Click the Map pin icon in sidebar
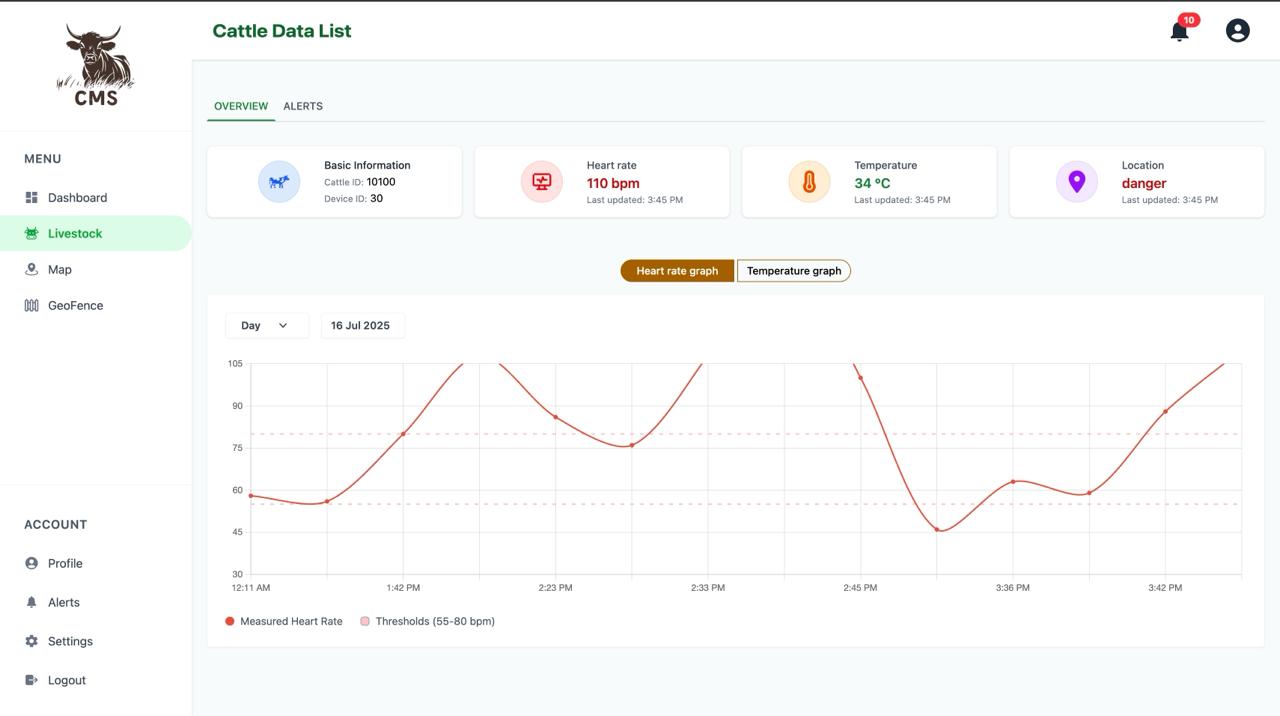This screenshot has width=1280, height=716. pos(31,270)
